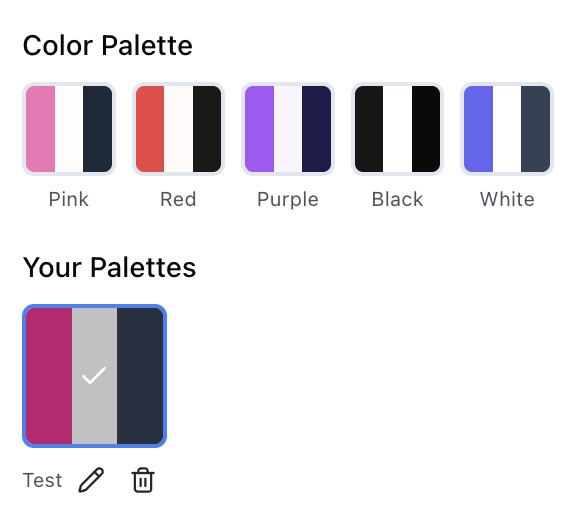Choose the Purple color palette swatch
This screenshot has height=522, width=578.
pyautogui.click(x=288, y=129)
